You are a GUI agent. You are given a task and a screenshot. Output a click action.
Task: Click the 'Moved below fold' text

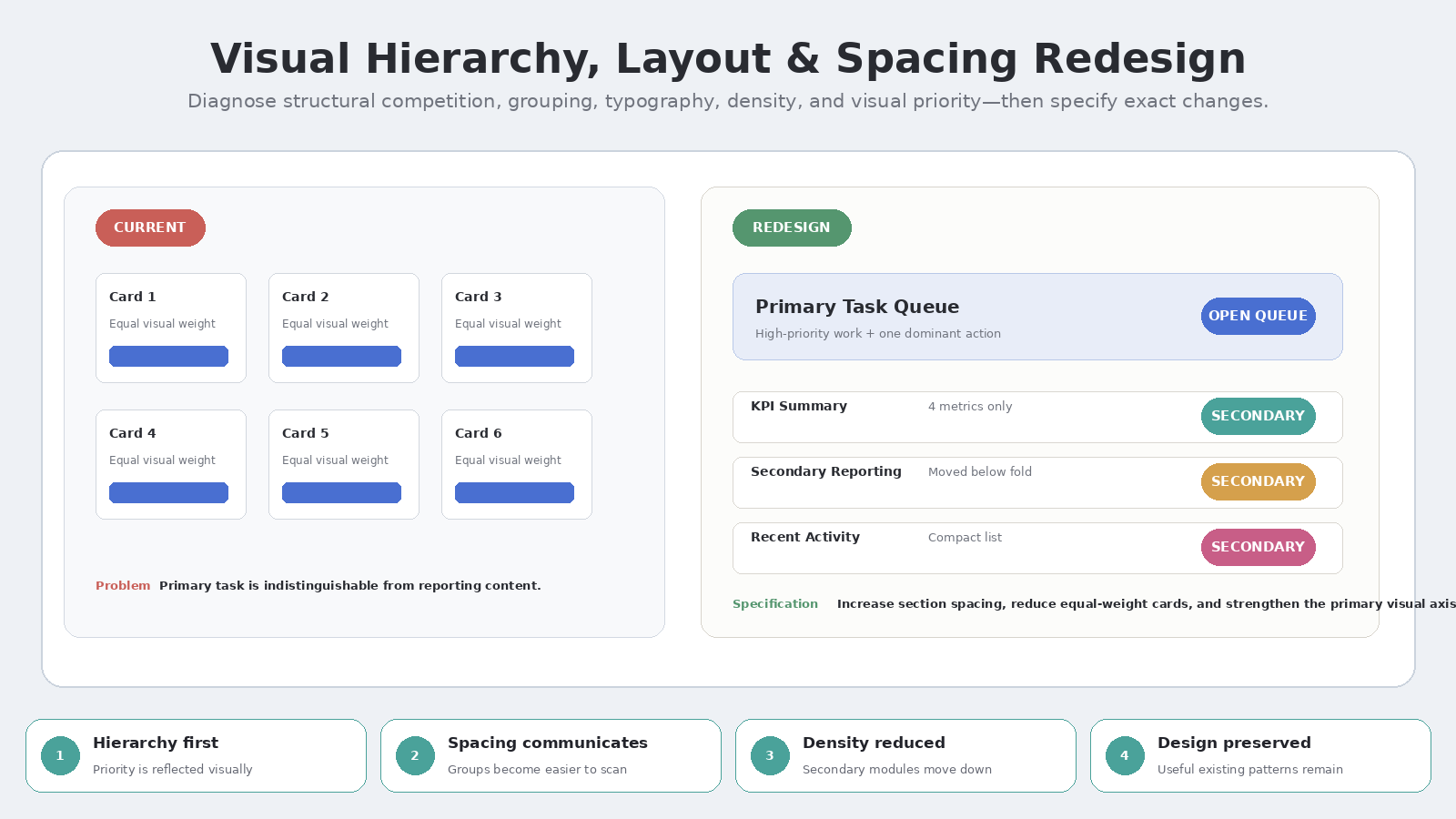pyautogui.click(x=980, y=472)
